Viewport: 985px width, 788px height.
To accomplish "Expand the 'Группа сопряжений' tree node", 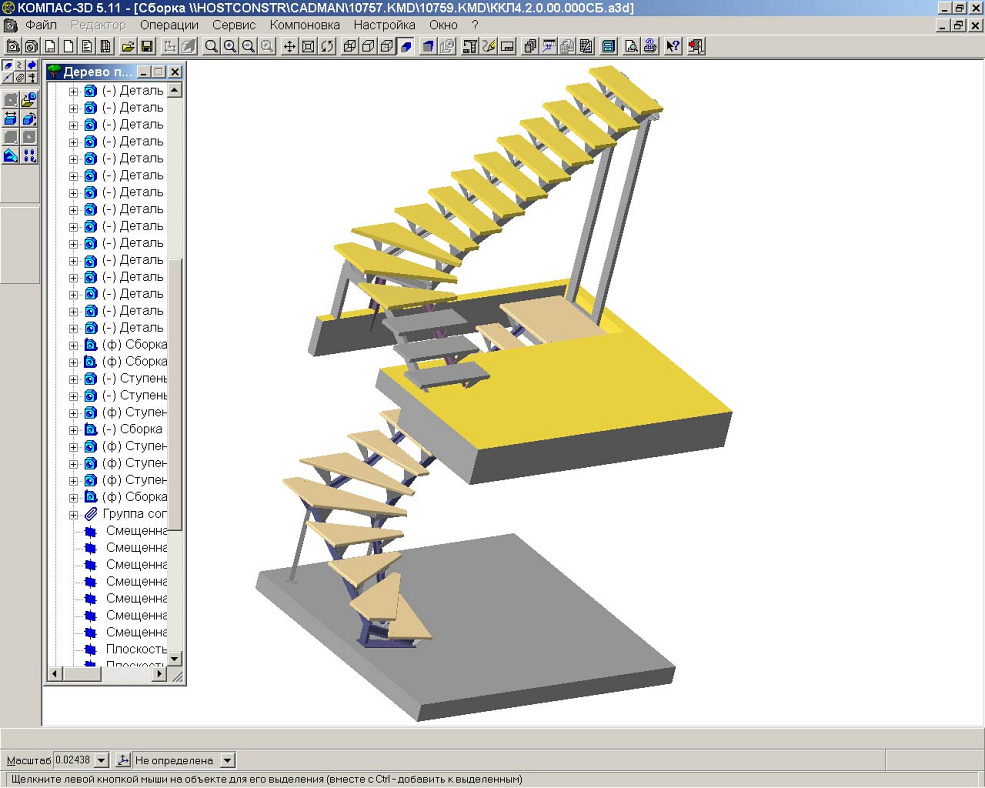I will 74,514.
